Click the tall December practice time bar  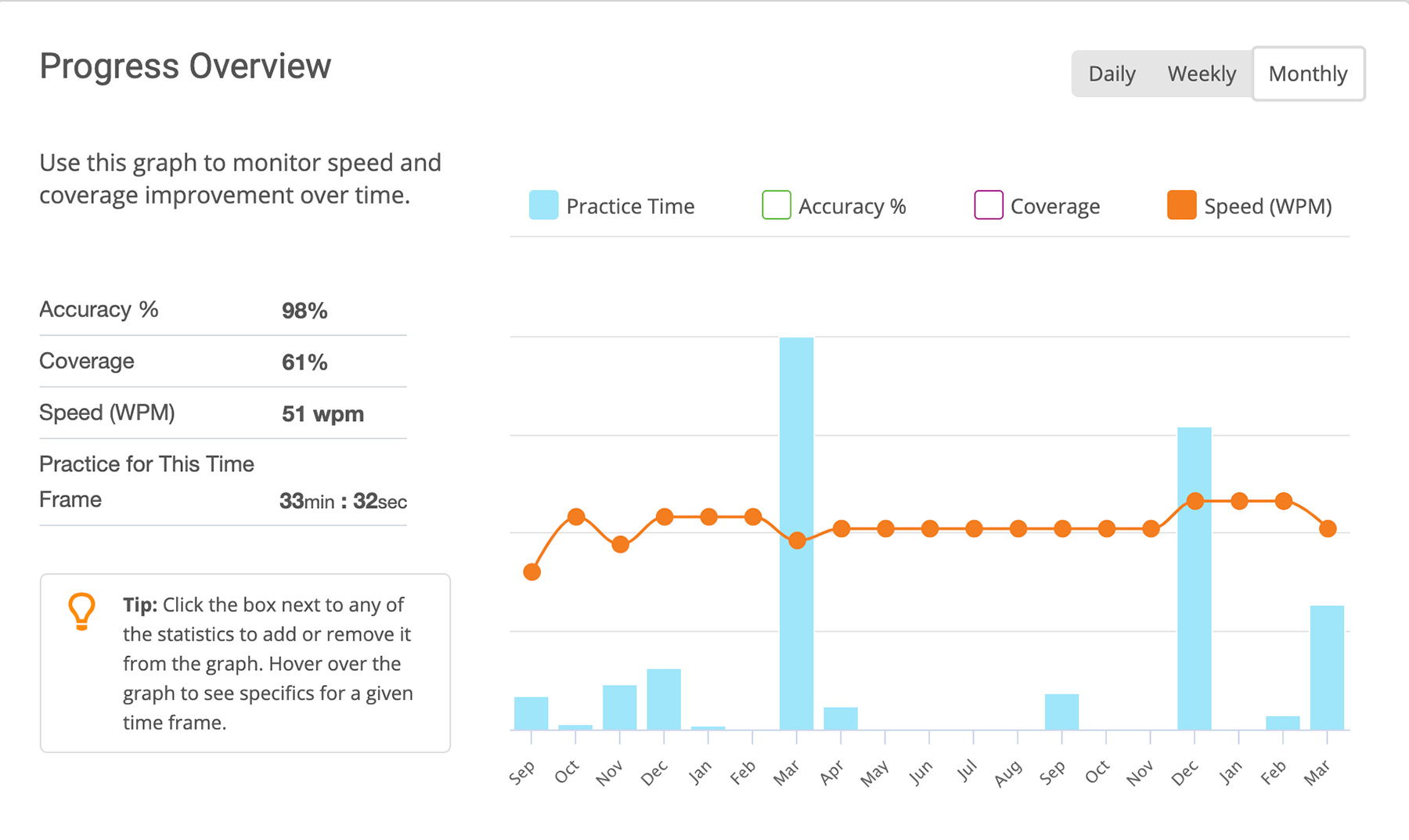[x=1194, y=626]
